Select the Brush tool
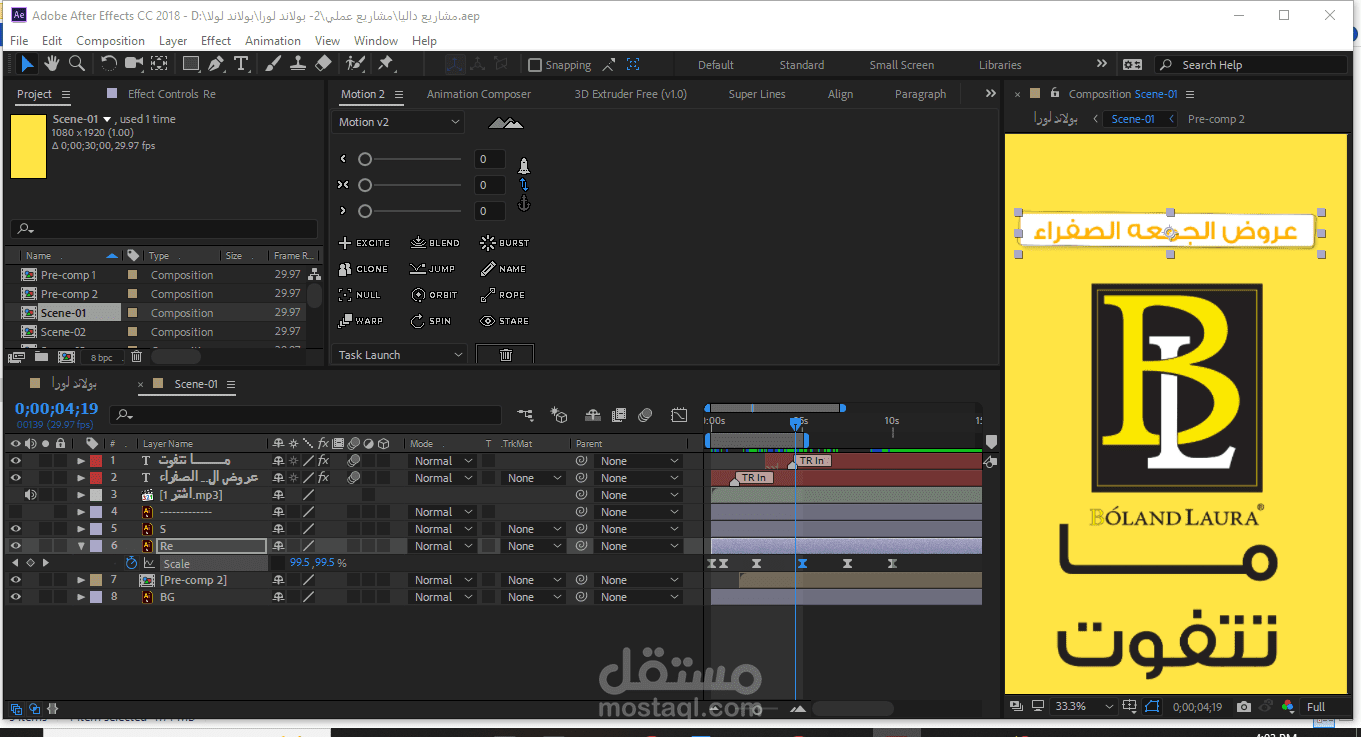 [273, 64]
